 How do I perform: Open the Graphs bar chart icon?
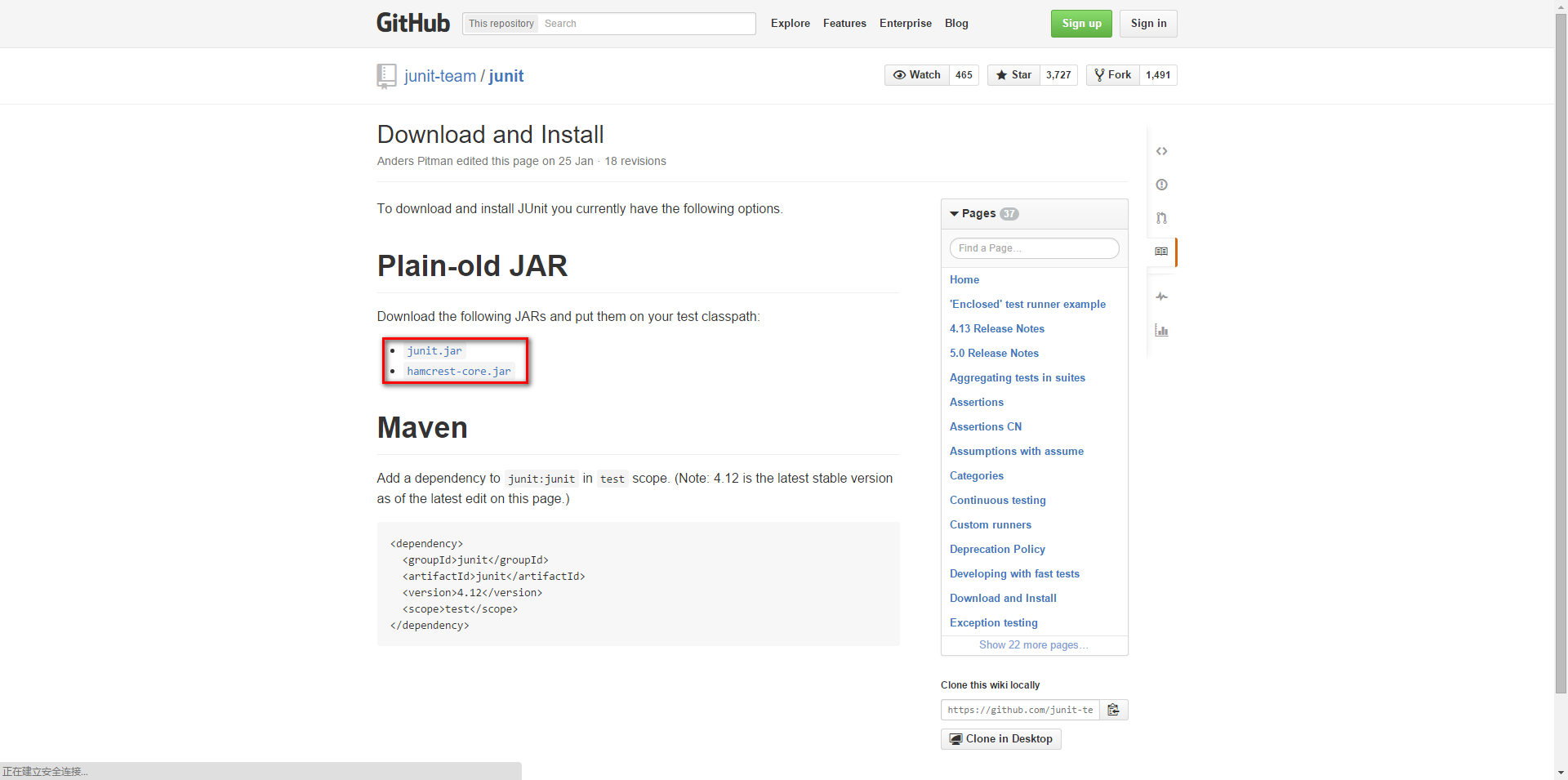(1161, 330)
